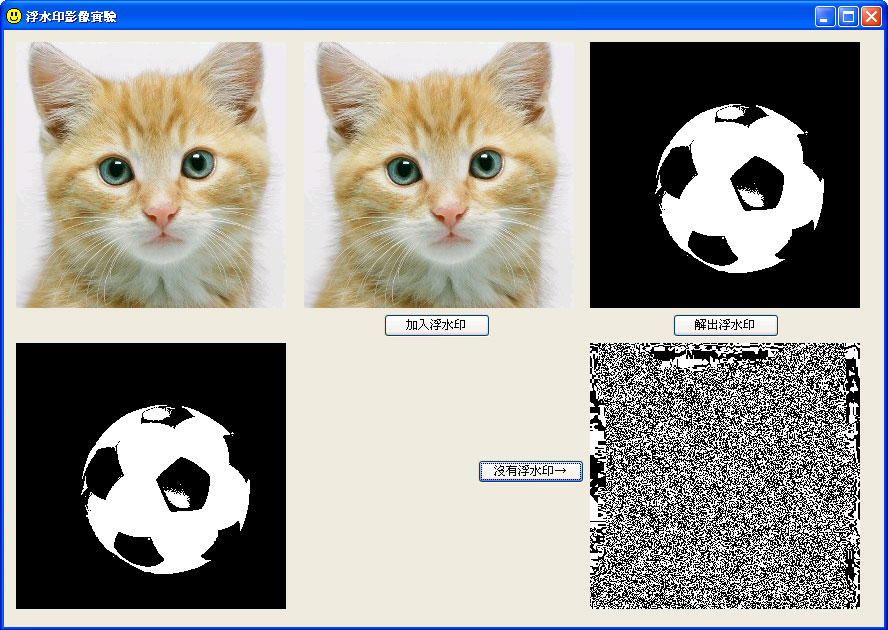
Task: Select the noise pattern image at bottom right
Action: (725, 476)
